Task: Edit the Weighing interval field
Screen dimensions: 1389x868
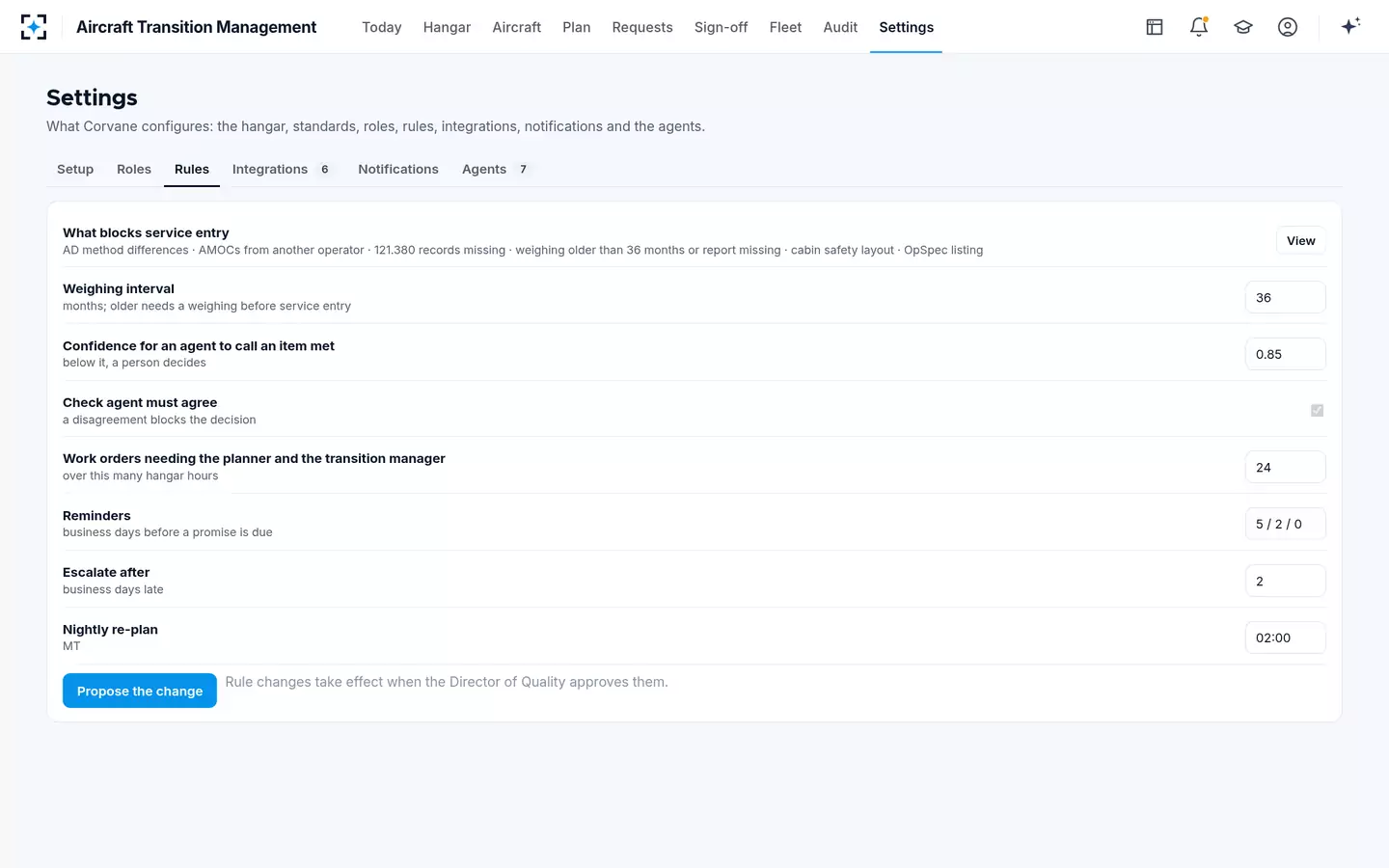Action: tap(1285, 298)
